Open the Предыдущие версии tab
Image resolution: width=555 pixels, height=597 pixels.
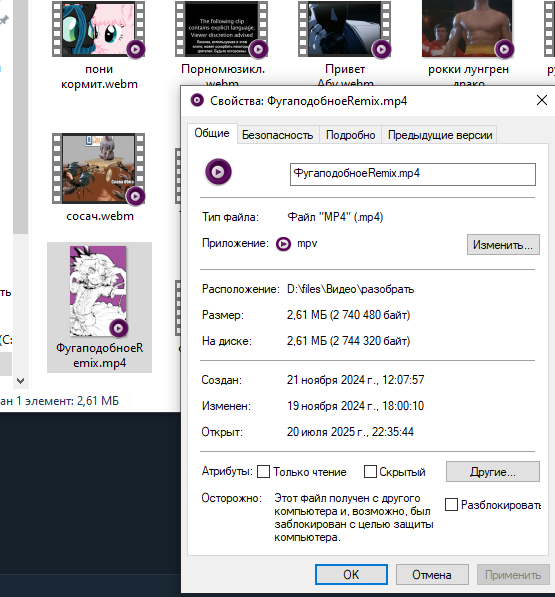(440, 135)
